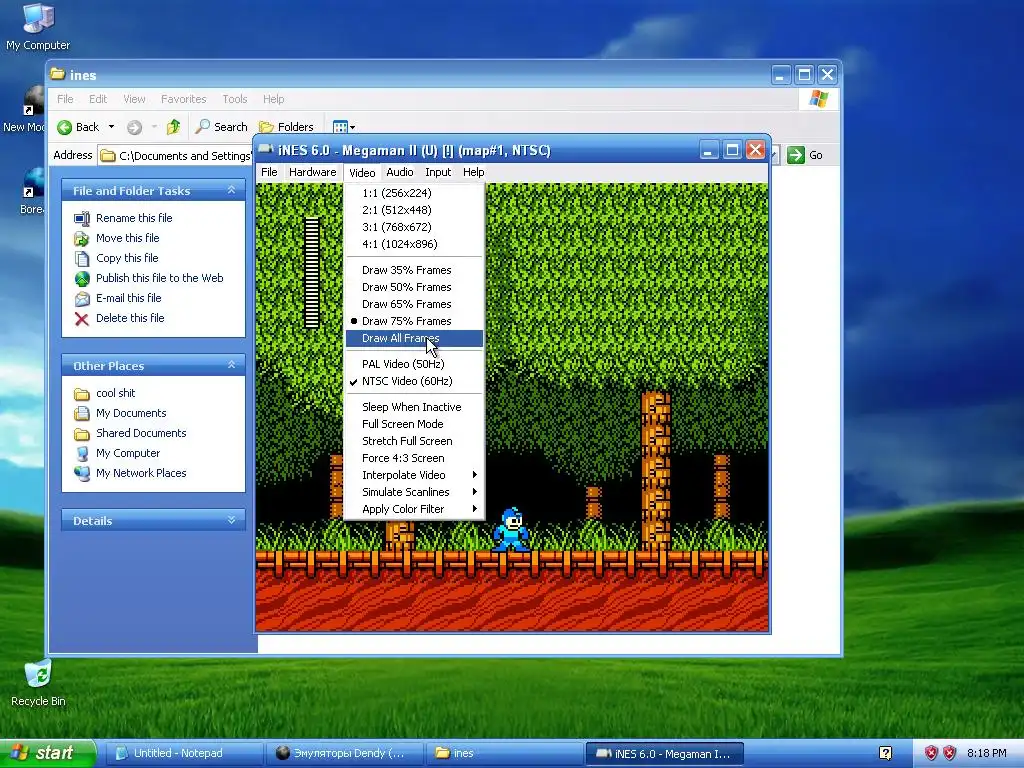The image size is (1024, 768).
Task: Click the My Documents folder icon in Other Places
Action: [x=82, y=413]
